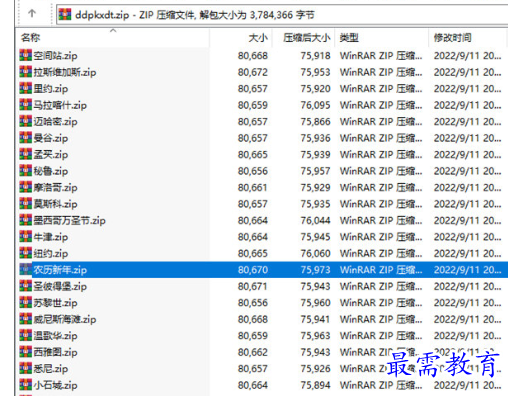Select file name 纽约.zip

click(x=51, y=254)
